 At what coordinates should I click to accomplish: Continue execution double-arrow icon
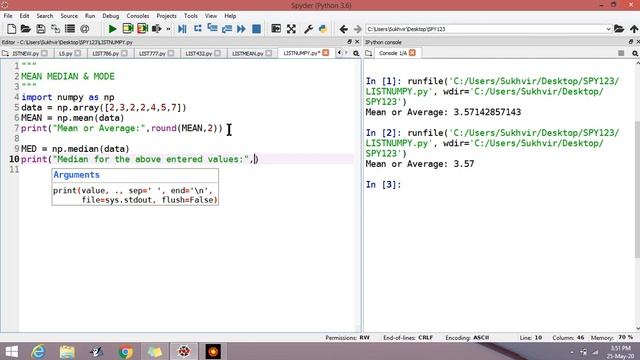pyautogui.click(x=241, y=29)
